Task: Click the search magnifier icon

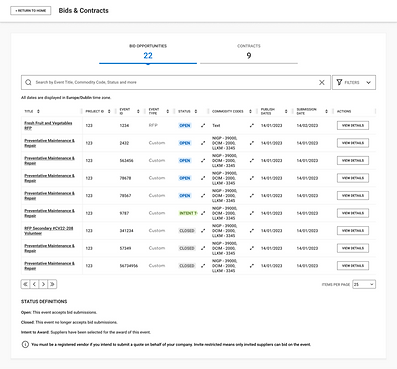Action: tap(28, 82)
